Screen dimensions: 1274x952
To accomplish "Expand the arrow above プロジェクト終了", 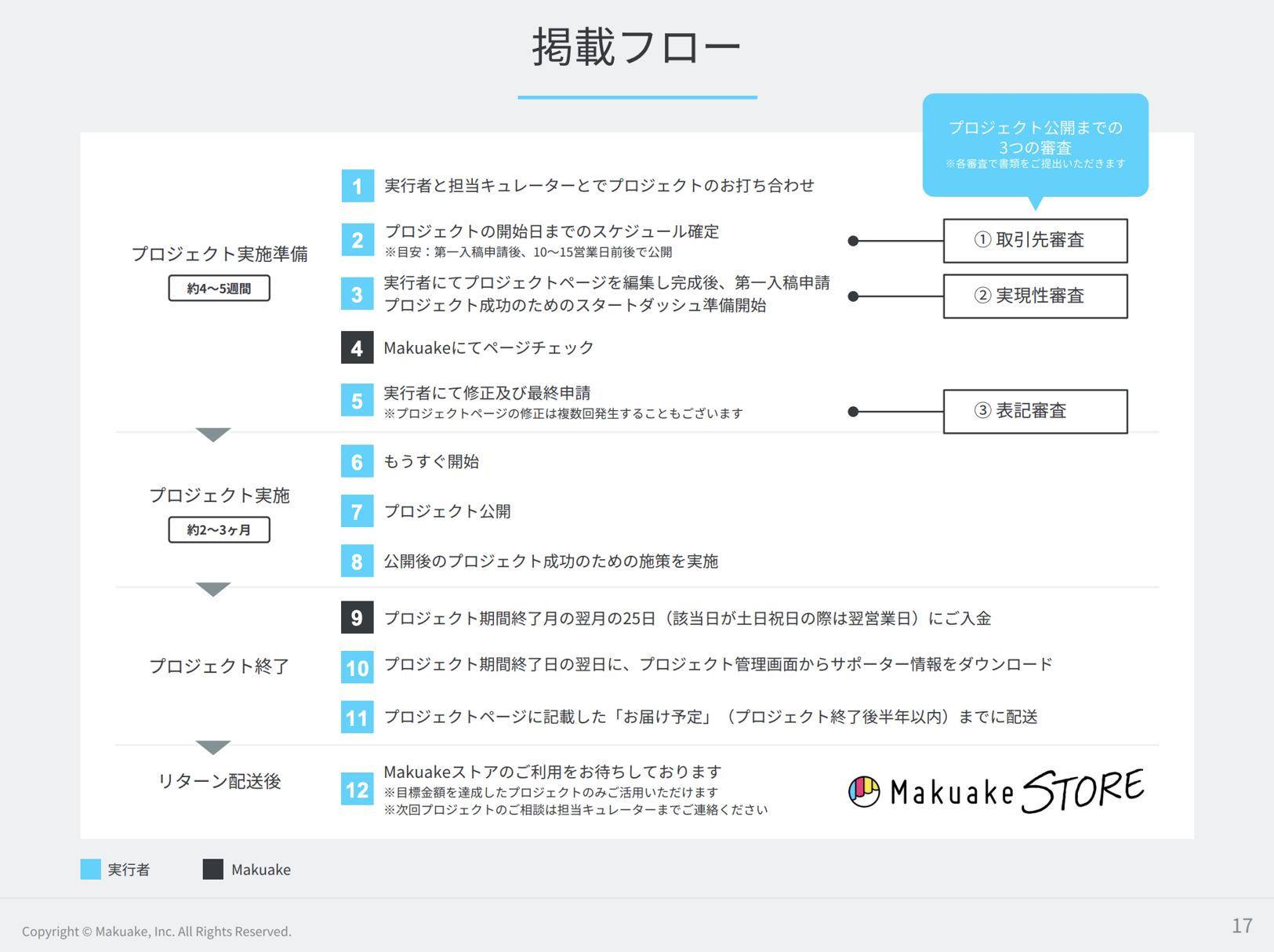I will tap(212, 588).
